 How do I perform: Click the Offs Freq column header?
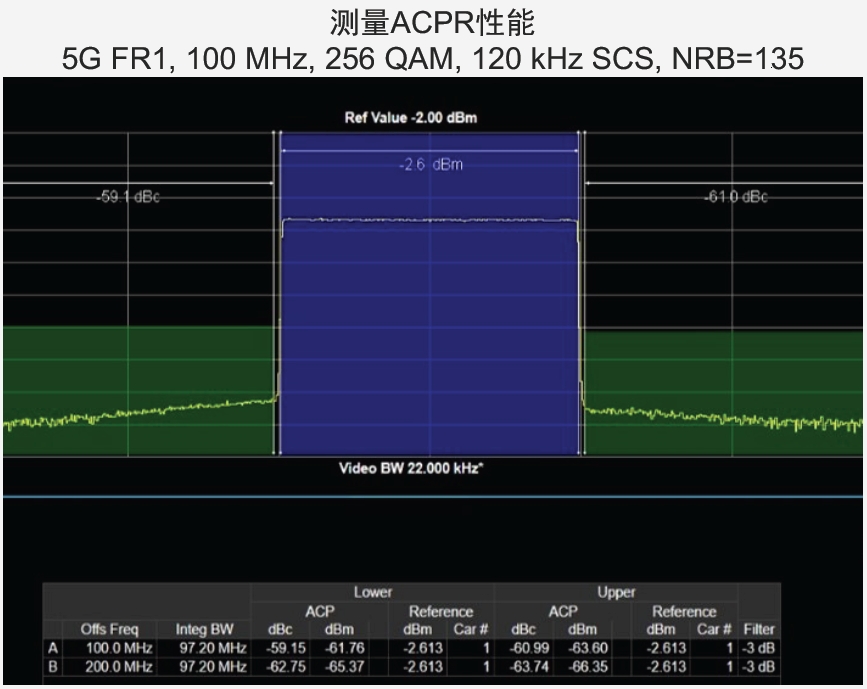(109, 630)
